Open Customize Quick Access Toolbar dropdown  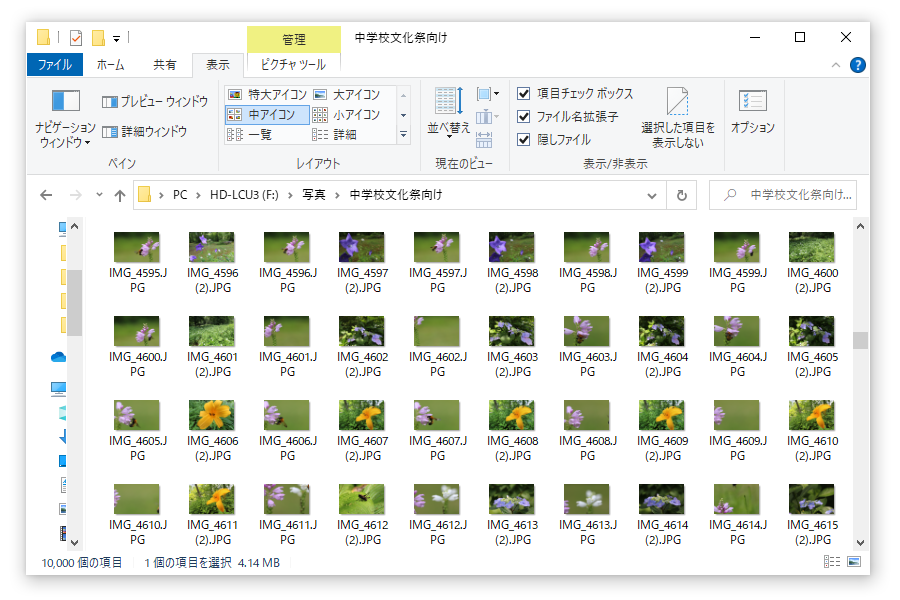point(117,38)
